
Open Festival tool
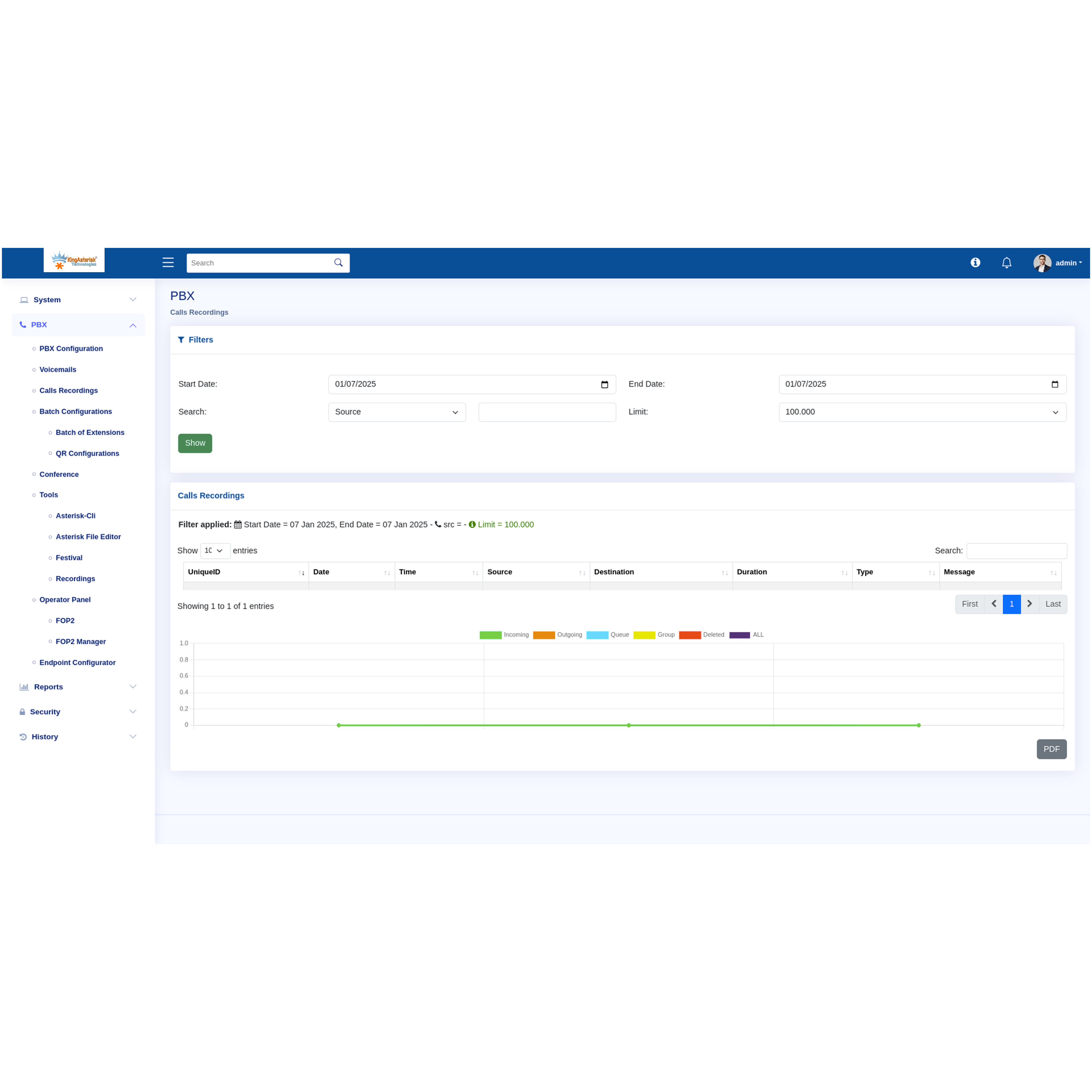pos(69,557)
